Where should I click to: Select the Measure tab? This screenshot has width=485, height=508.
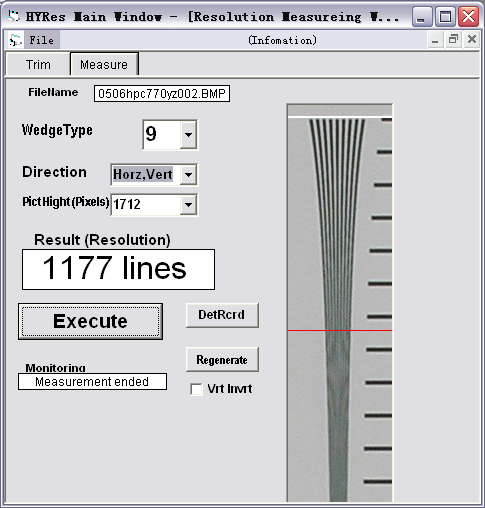(104, 64)
